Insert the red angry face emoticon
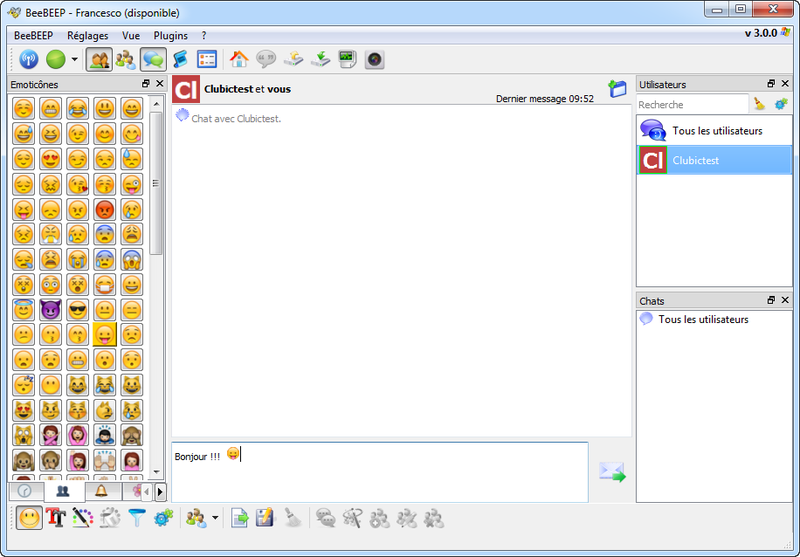This screenshot has width=800, height=557. tap(105, 209)
